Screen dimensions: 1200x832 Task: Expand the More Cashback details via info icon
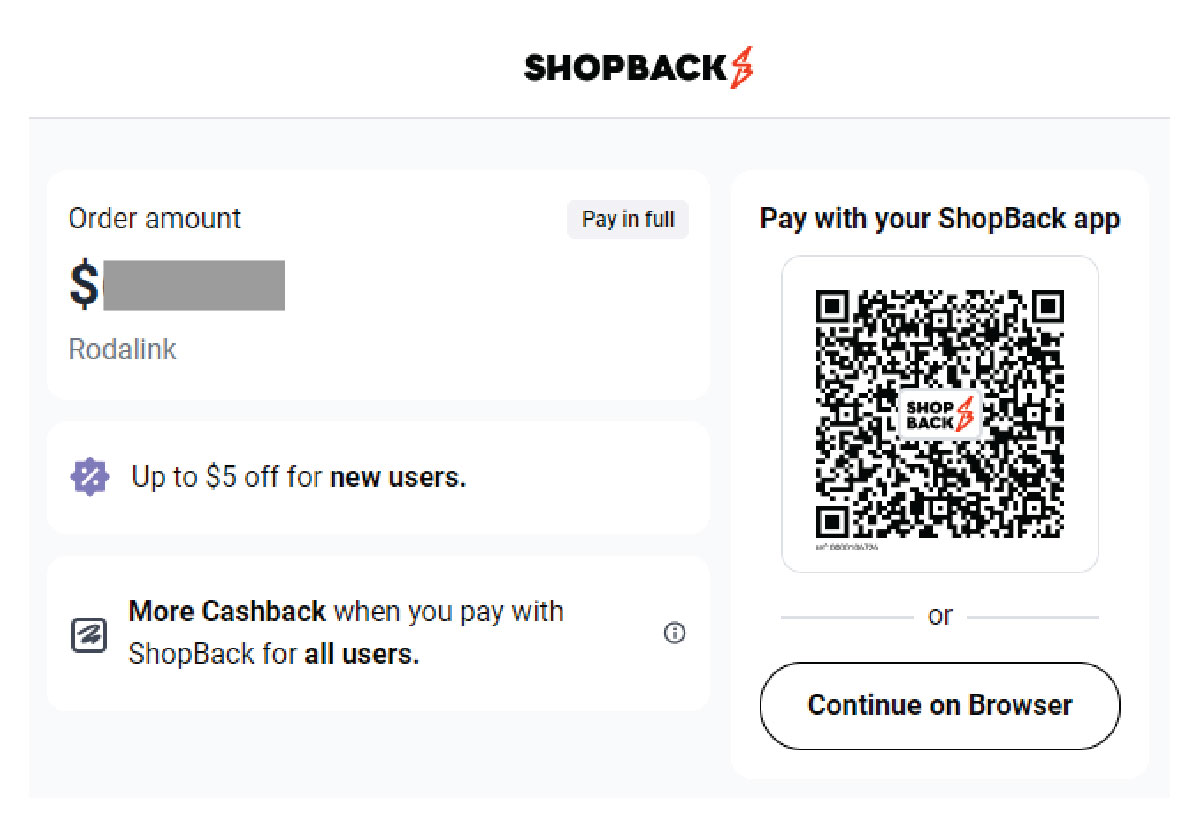coord(674,634)
